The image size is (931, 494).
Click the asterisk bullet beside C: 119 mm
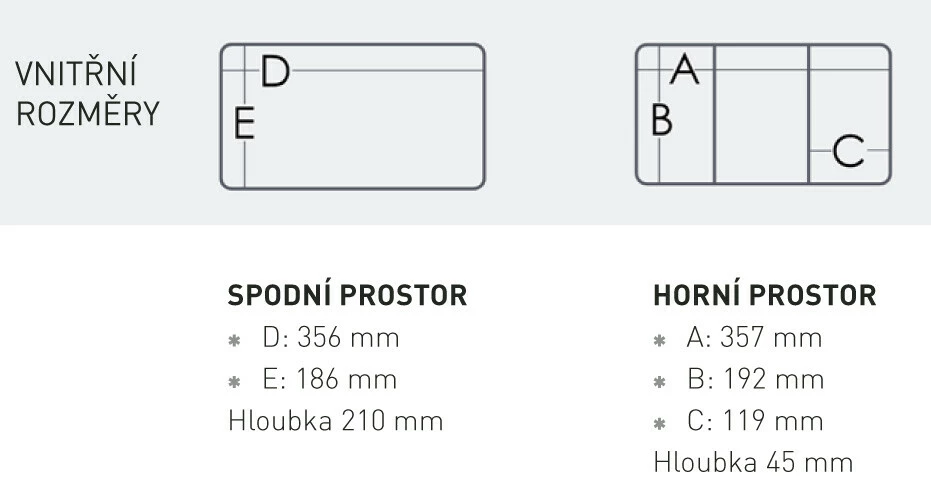659,423
